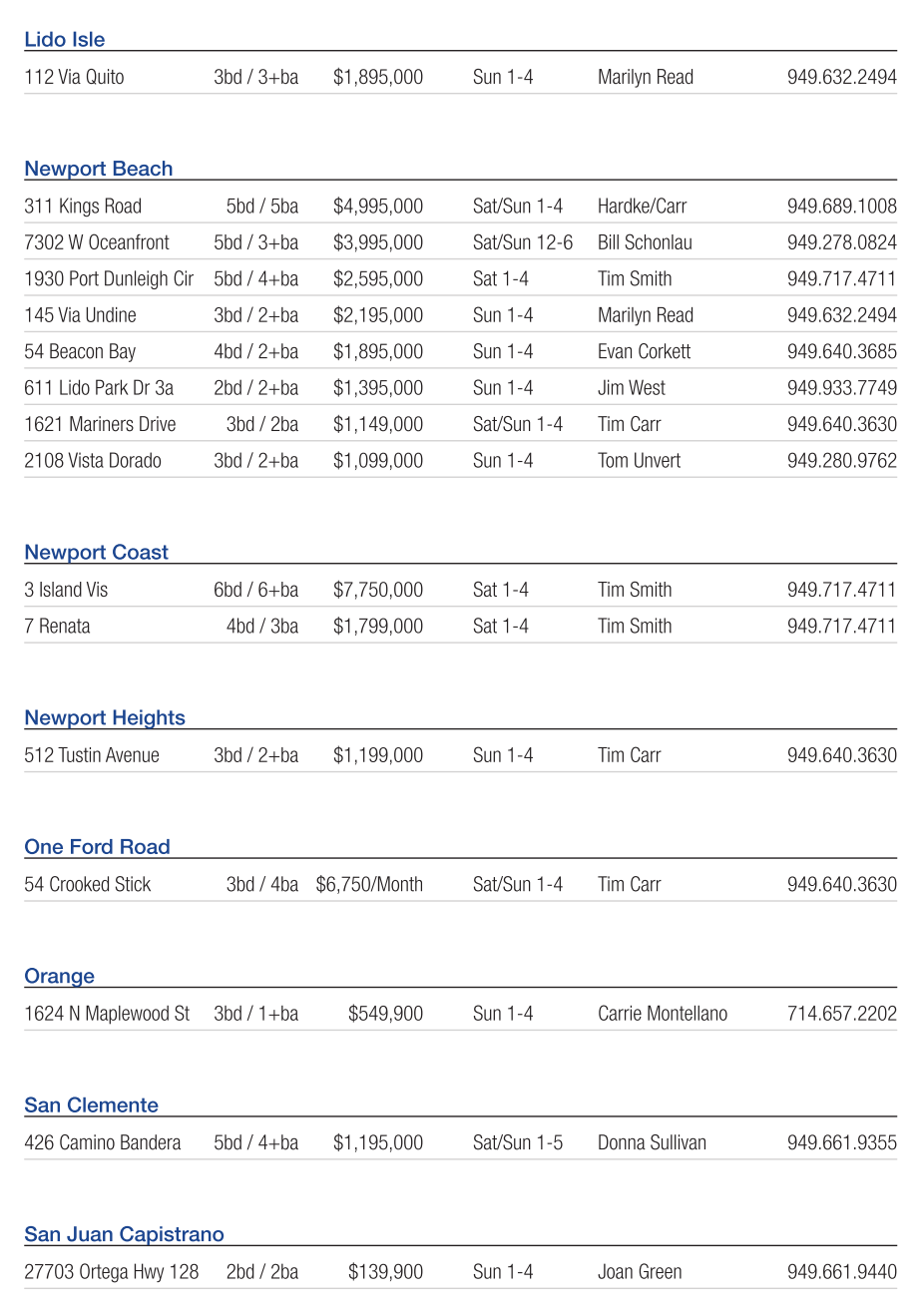Select the 27703 Ortega Hwy 128 address

click(x=111, y=1272)
